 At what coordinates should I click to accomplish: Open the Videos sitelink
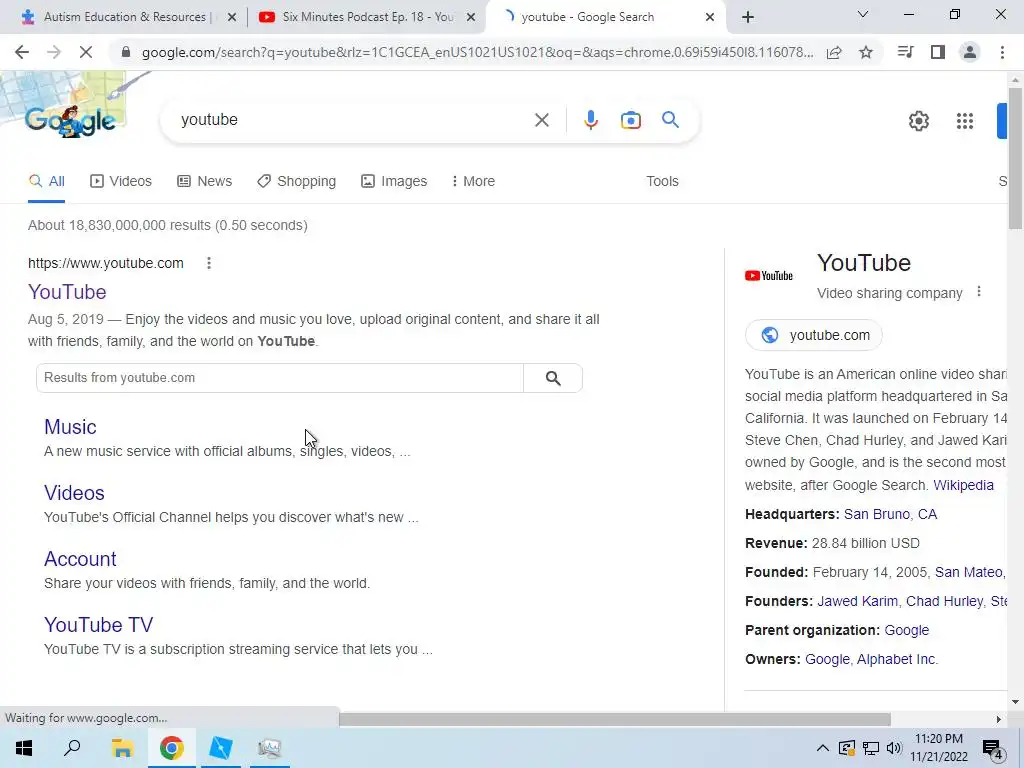pyautogui.click(x=74, y=493)
